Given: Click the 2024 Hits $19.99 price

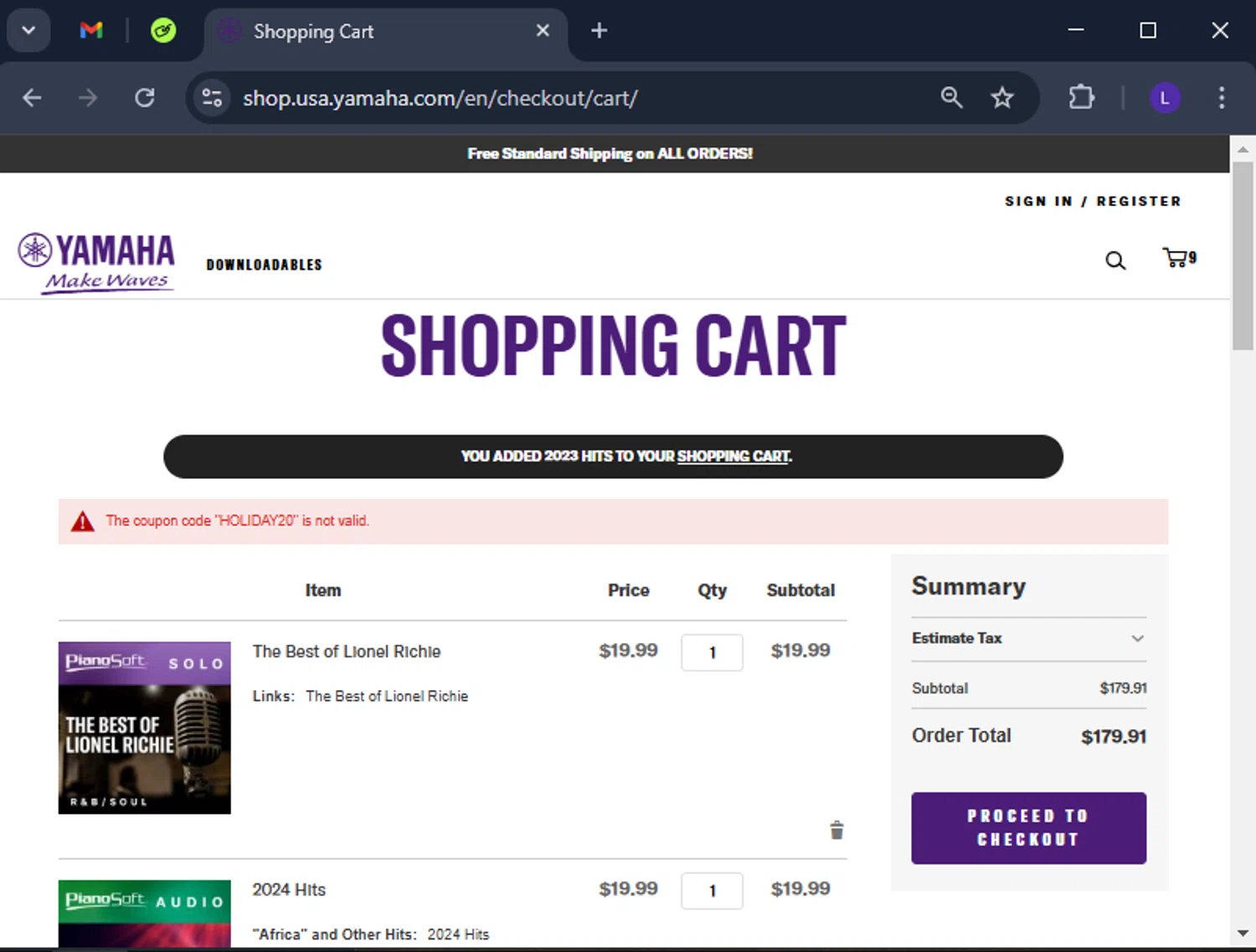Looking at the screenshot, I should tap(628, 889).
